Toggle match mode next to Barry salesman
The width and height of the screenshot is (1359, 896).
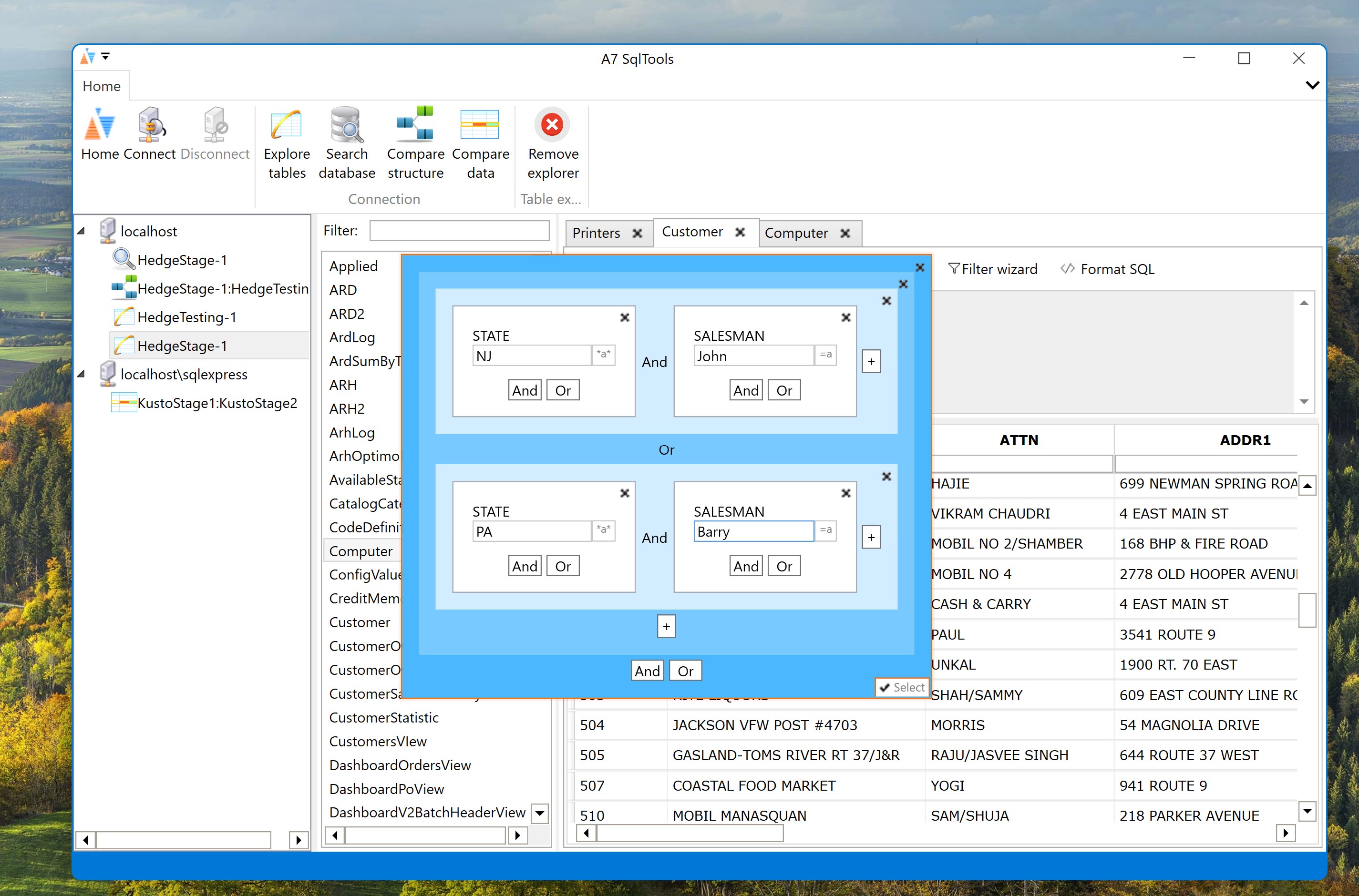[825, 531]
